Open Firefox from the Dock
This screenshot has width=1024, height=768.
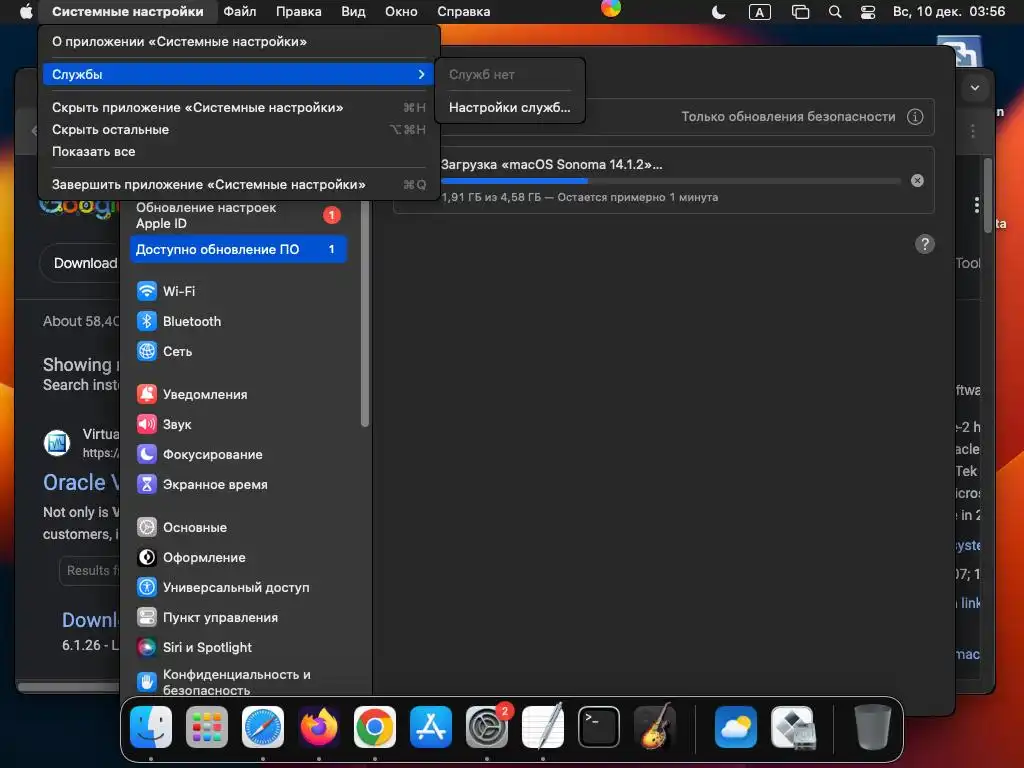point(319,727)
